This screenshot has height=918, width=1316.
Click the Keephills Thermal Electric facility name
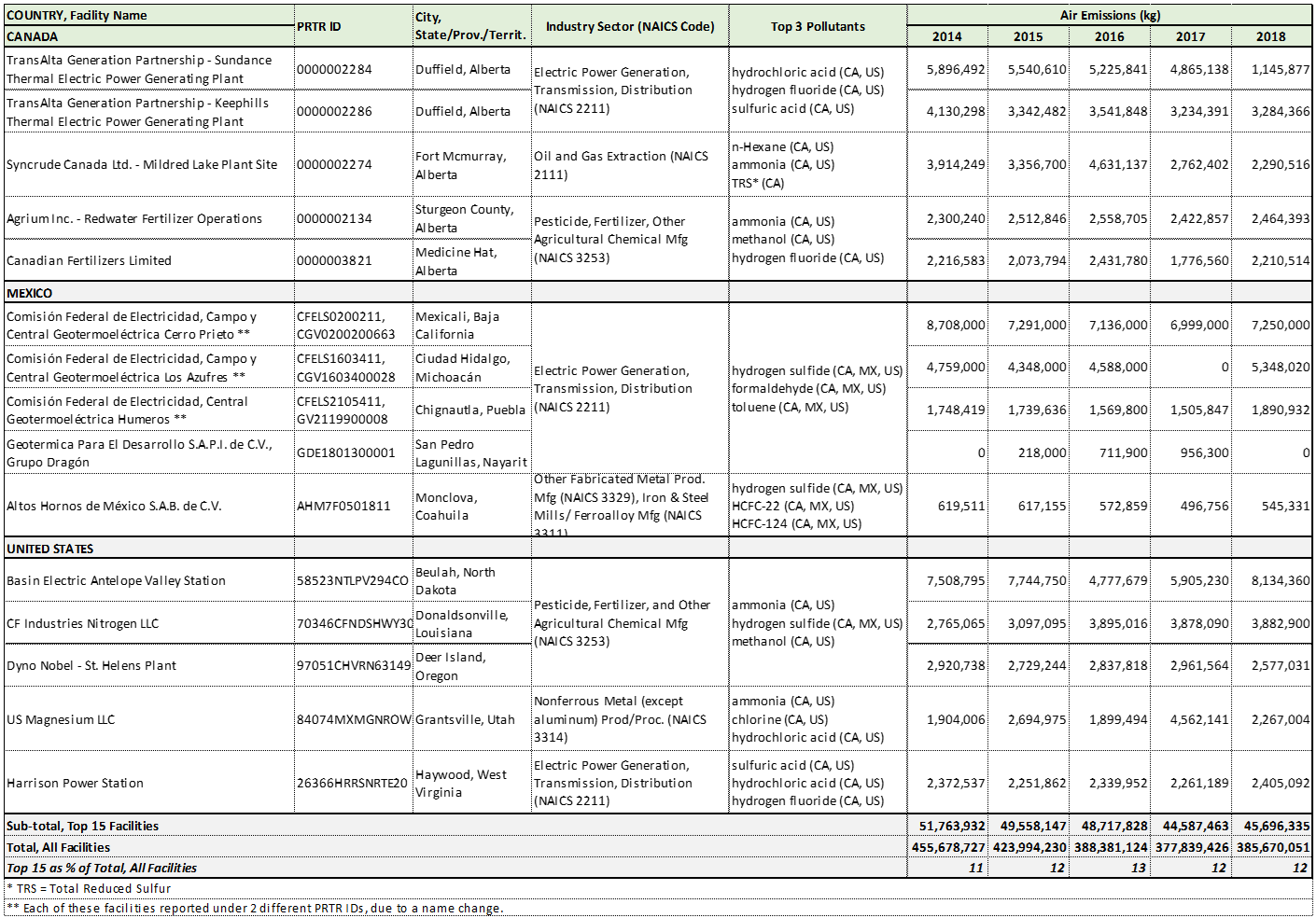coord(137,112)
